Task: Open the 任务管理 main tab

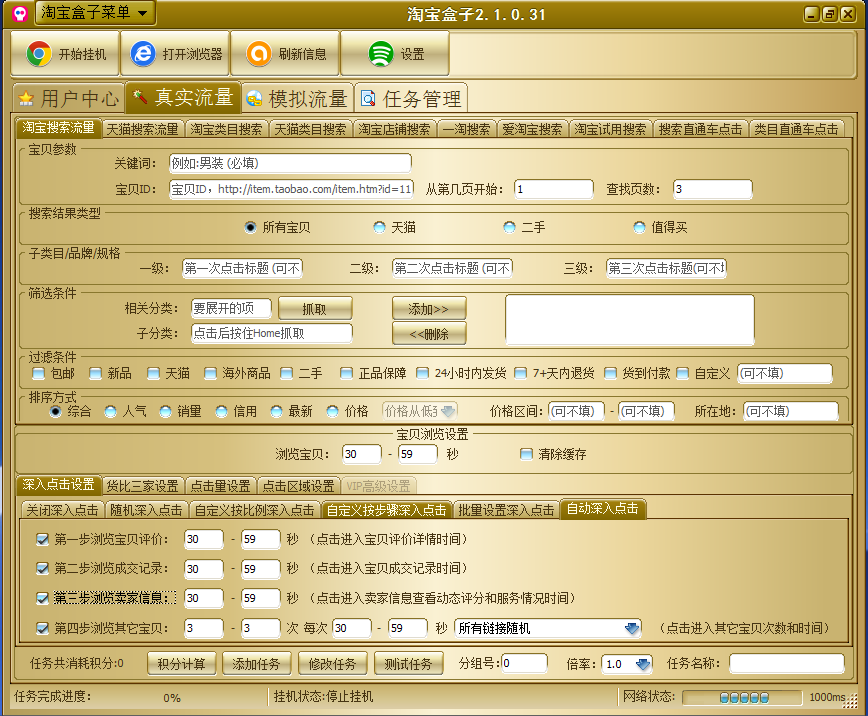Action: (411, 99)
